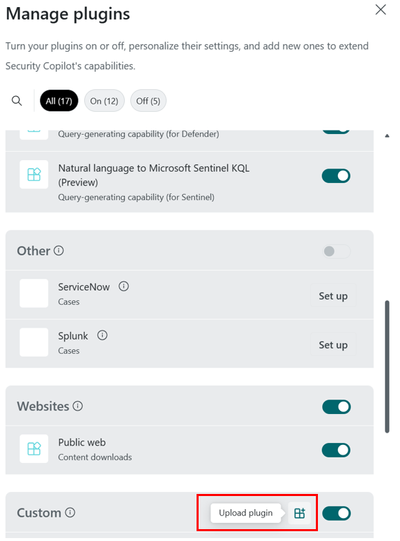Click the Sentinel KQL plugin icon
400x541 pixels.
[x=34, y=174]
